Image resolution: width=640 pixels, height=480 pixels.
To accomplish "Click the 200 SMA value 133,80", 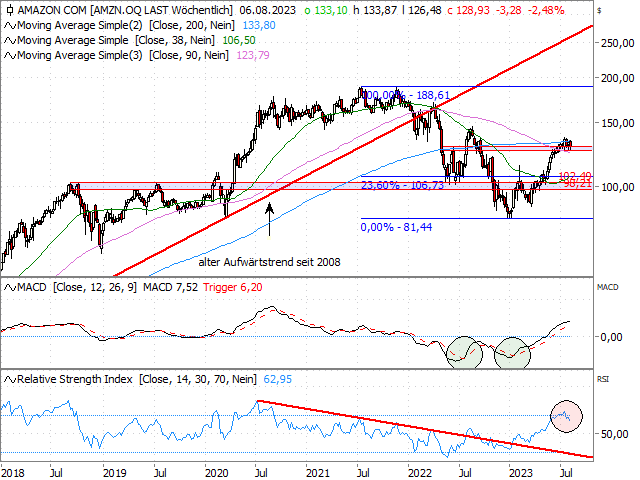I will 259,25.
